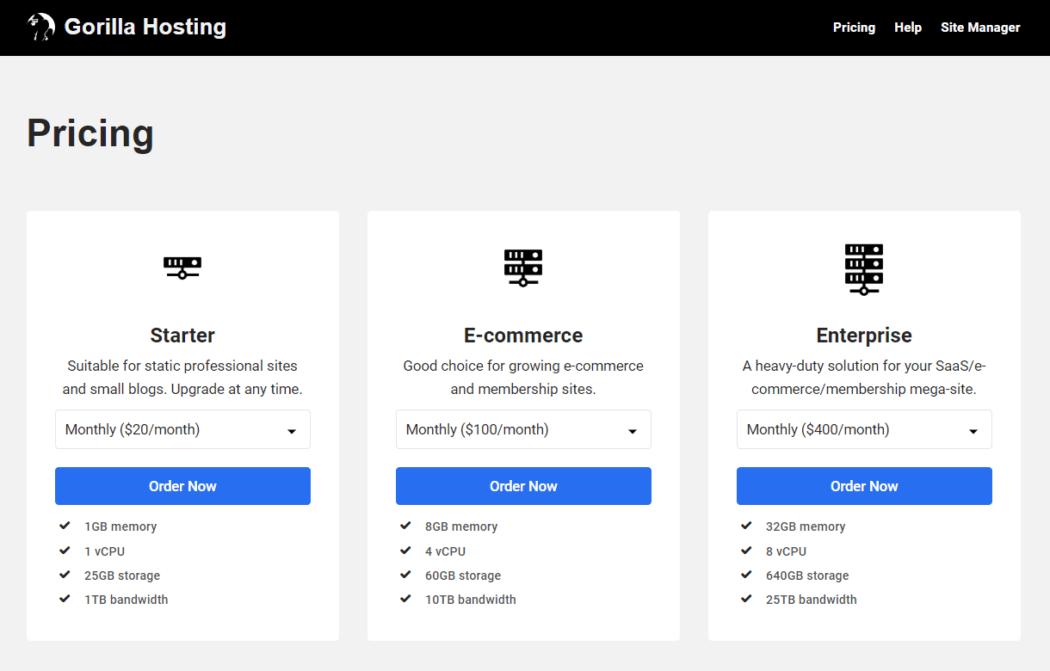The width and height of the screenshot is (1050, 671).
Task: Click checkmark beside 1 vCPU
Action: click(x=65, y=550)
